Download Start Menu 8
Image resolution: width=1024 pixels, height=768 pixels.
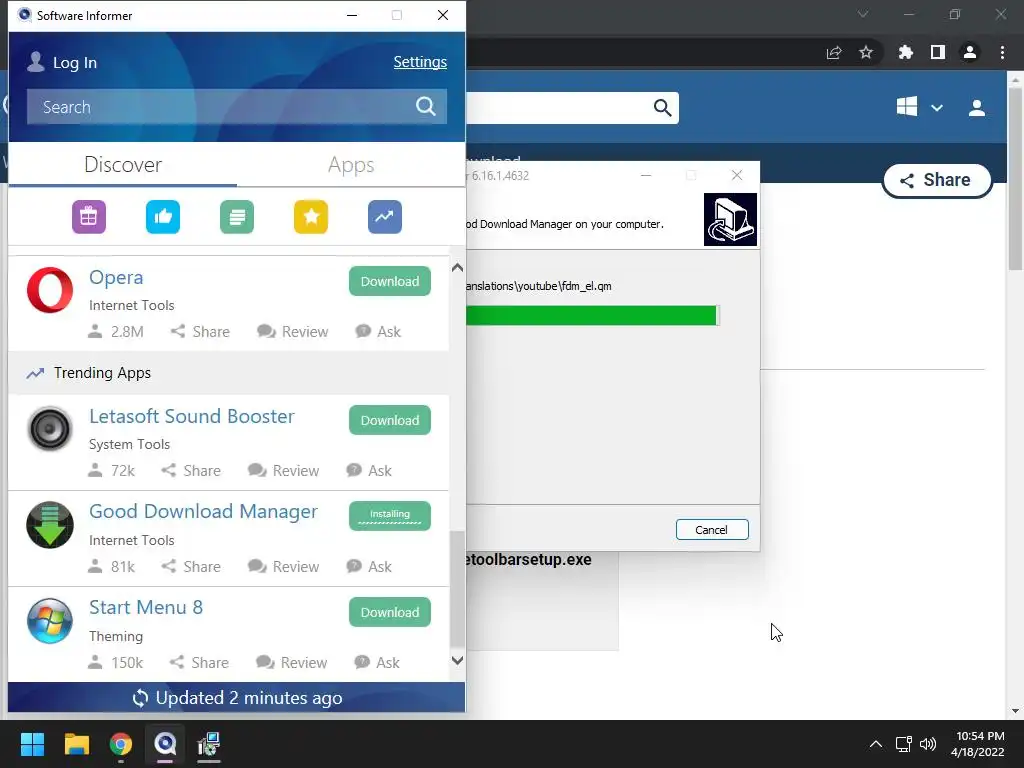click(390, 612)
